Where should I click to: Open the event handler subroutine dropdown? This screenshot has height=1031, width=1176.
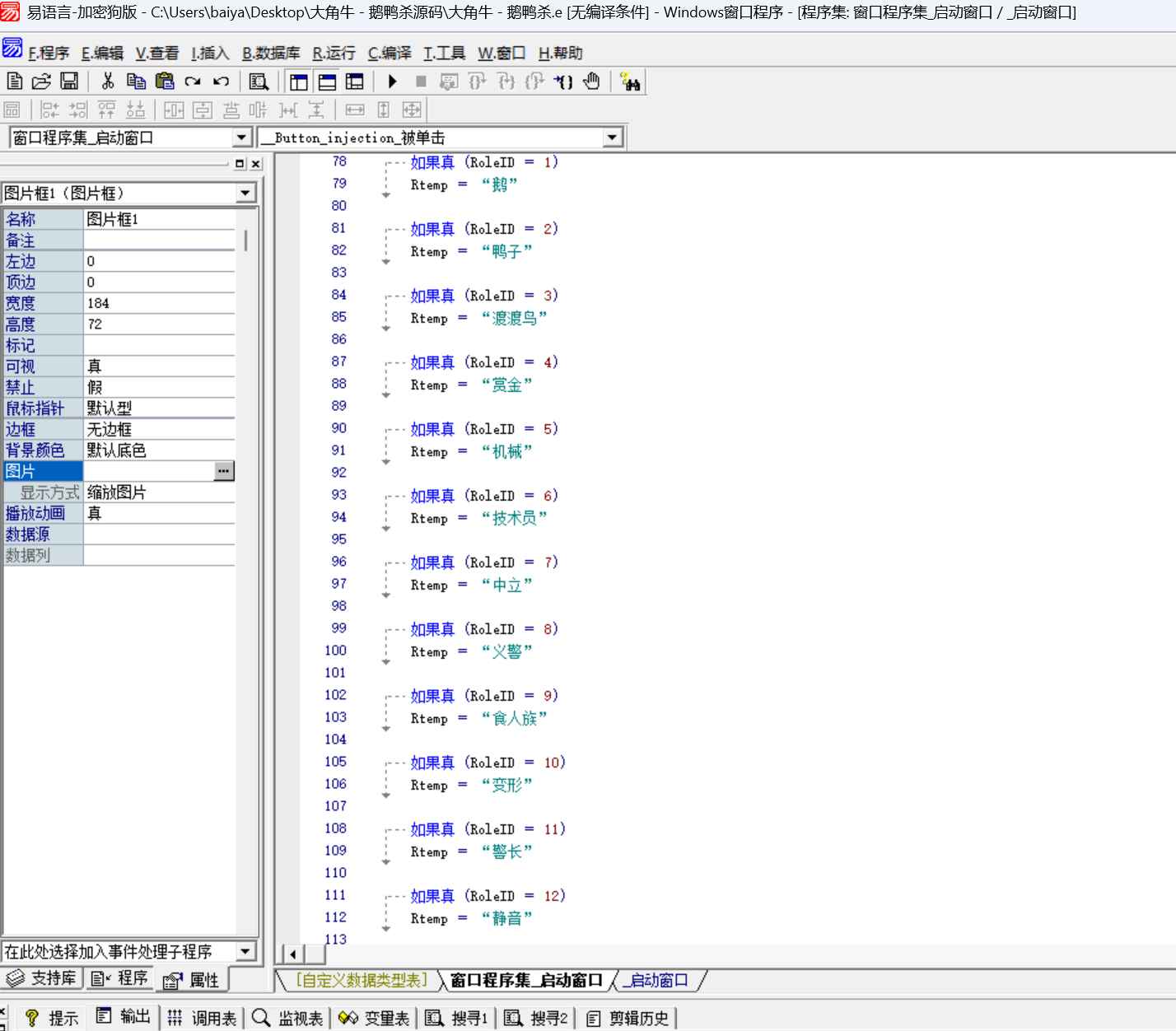(245, 952)
